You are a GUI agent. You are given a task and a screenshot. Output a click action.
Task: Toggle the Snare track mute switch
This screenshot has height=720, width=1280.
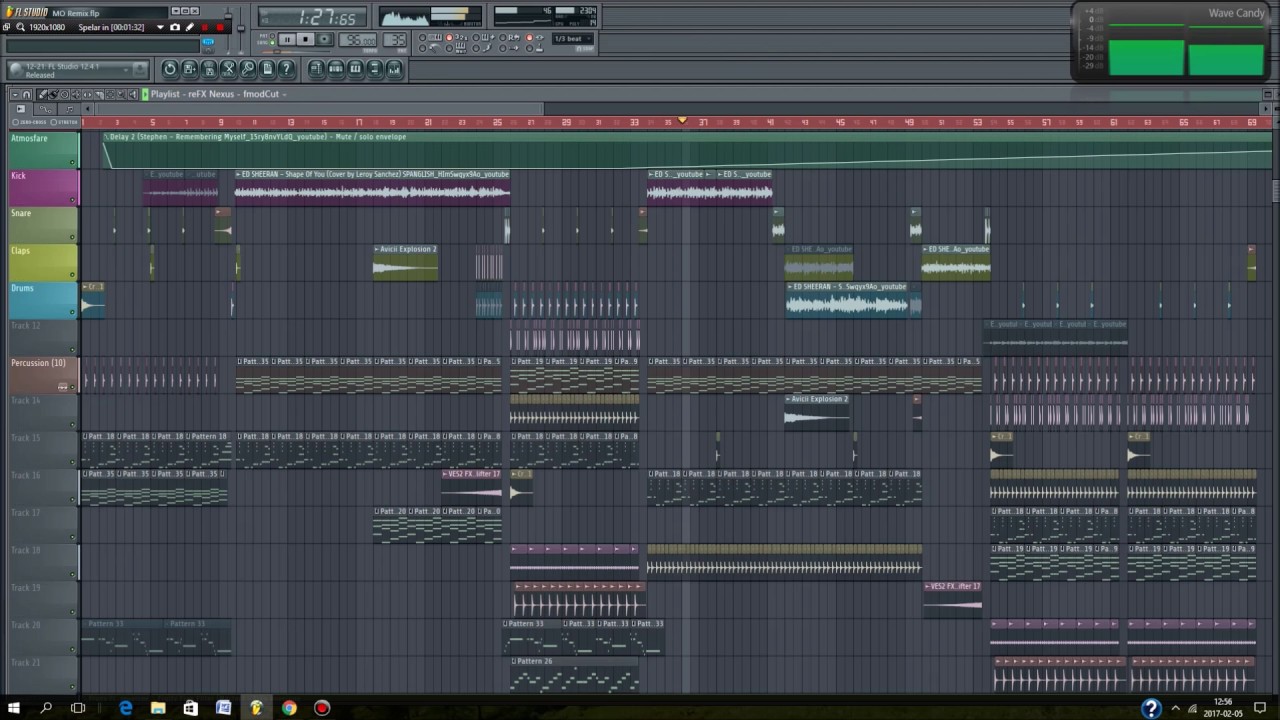click(x=72, y=237)
